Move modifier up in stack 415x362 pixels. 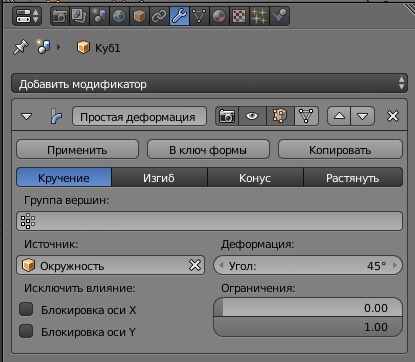click(x=339, y=116)
